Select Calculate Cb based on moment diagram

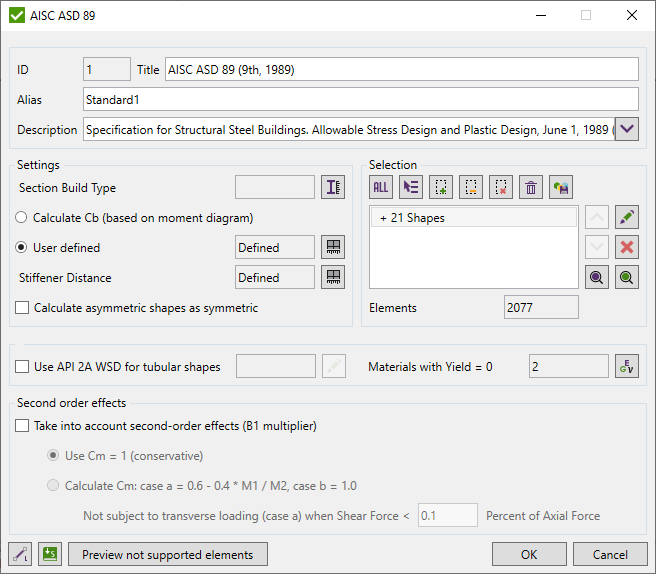pyautogui.click(x=23, y=218)
